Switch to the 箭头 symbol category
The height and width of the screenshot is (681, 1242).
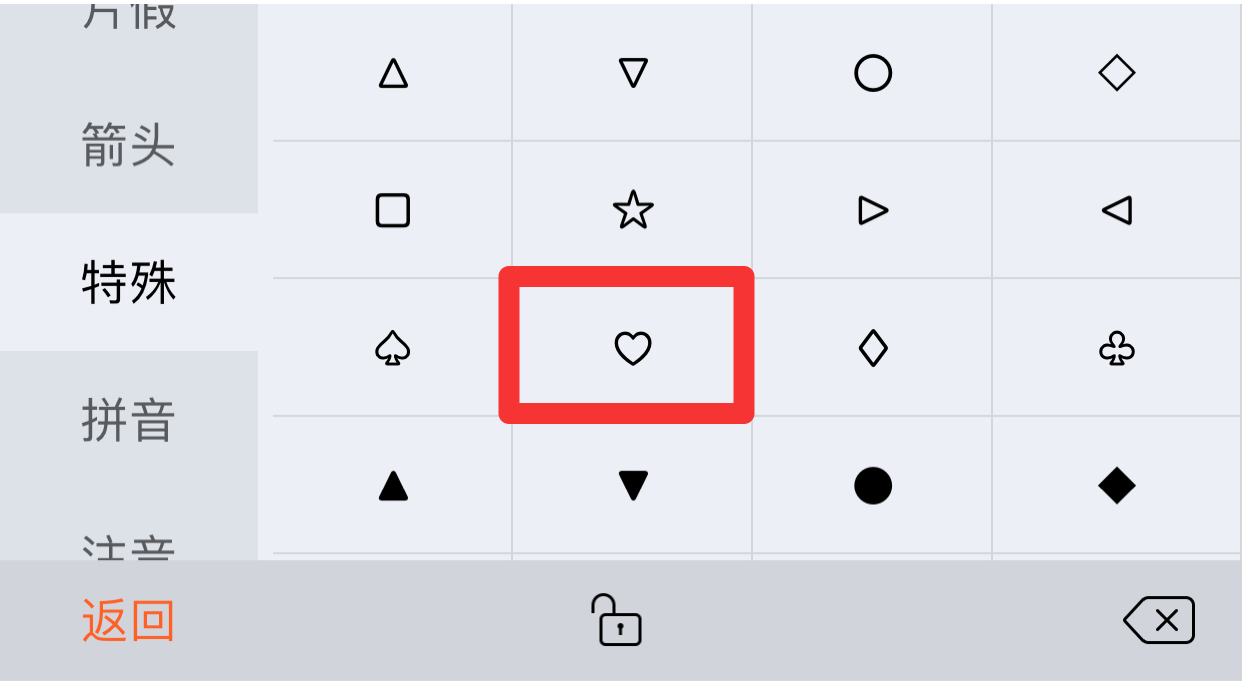[x=129, y=146]
